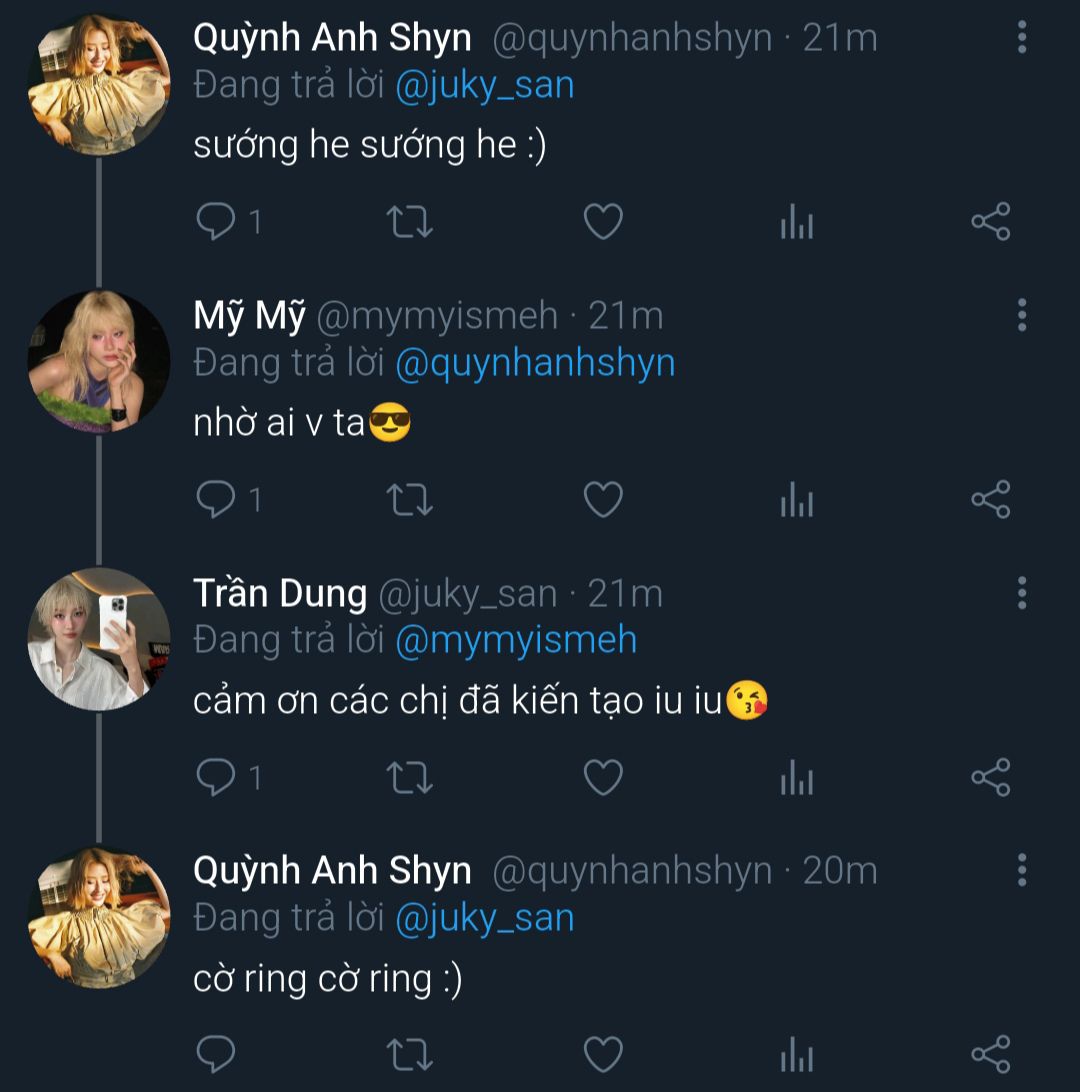The height and width of the screenshot is (1092, 1080).
Task: Like Mỹ Mỹ's "nhờ ai v ta" tweet
Action: point(603,499)
